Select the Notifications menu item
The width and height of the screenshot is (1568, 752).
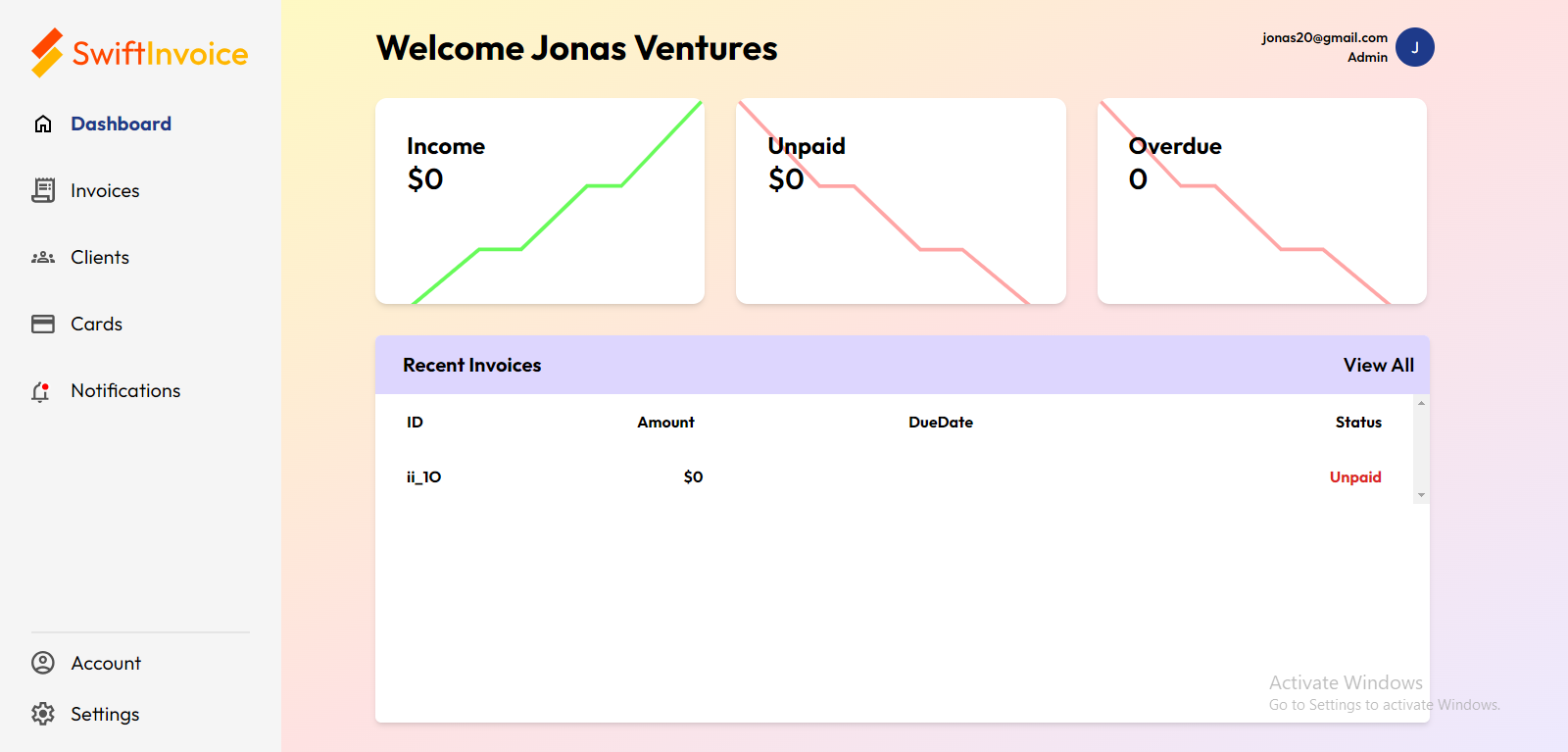[x=125, y=391]
